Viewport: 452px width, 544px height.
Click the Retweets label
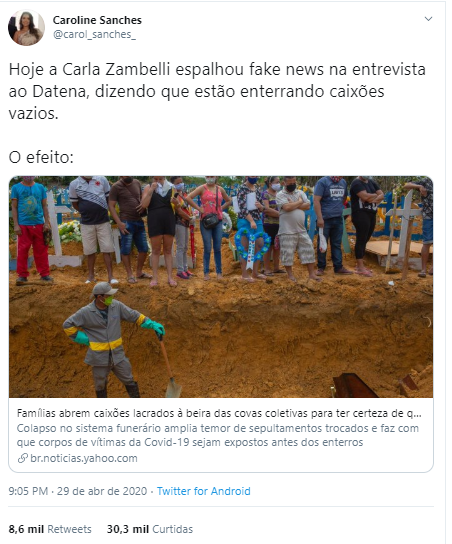[69, 529]
